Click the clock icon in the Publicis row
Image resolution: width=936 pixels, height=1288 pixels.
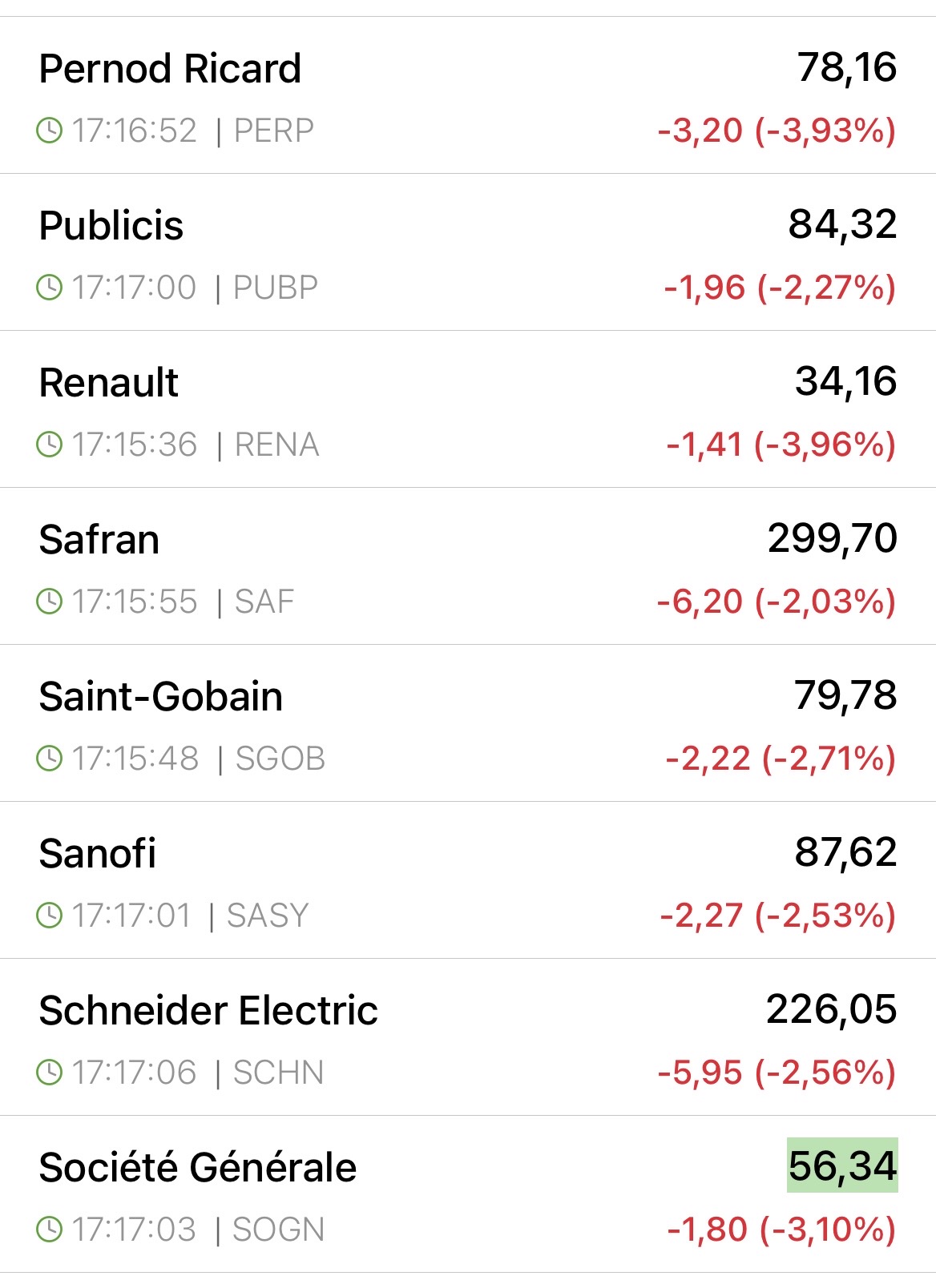50,287
